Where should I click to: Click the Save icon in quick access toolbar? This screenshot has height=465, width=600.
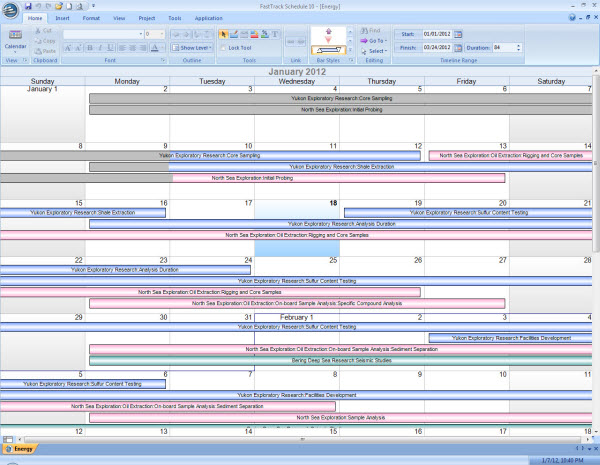[28, 5]
